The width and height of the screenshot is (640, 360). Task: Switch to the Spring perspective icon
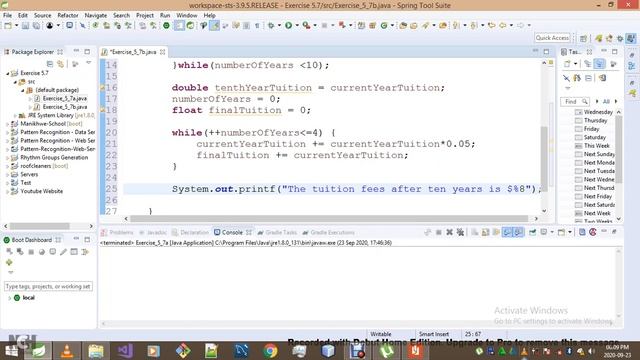tap(599, 38)
